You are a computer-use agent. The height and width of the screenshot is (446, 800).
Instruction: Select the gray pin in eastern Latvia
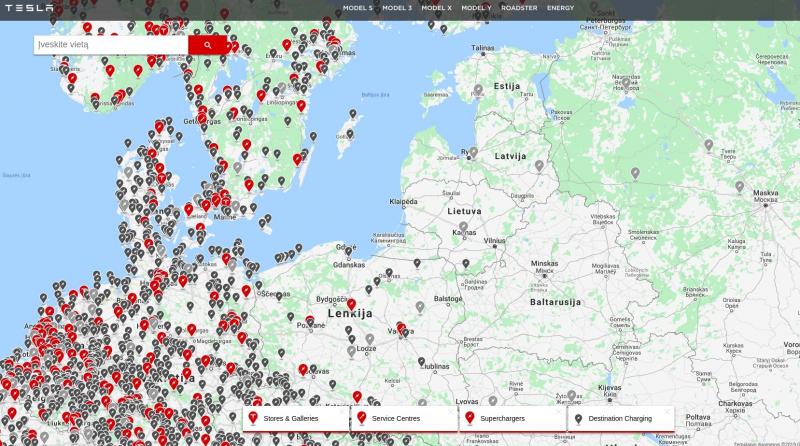pyautogui.click(x=539, y=165)
